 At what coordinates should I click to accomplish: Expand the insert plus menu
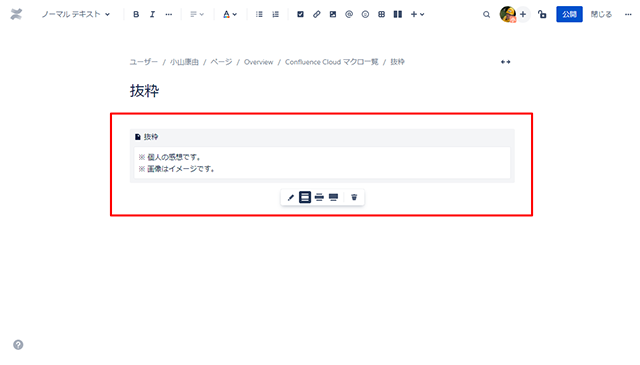(418, 14)
